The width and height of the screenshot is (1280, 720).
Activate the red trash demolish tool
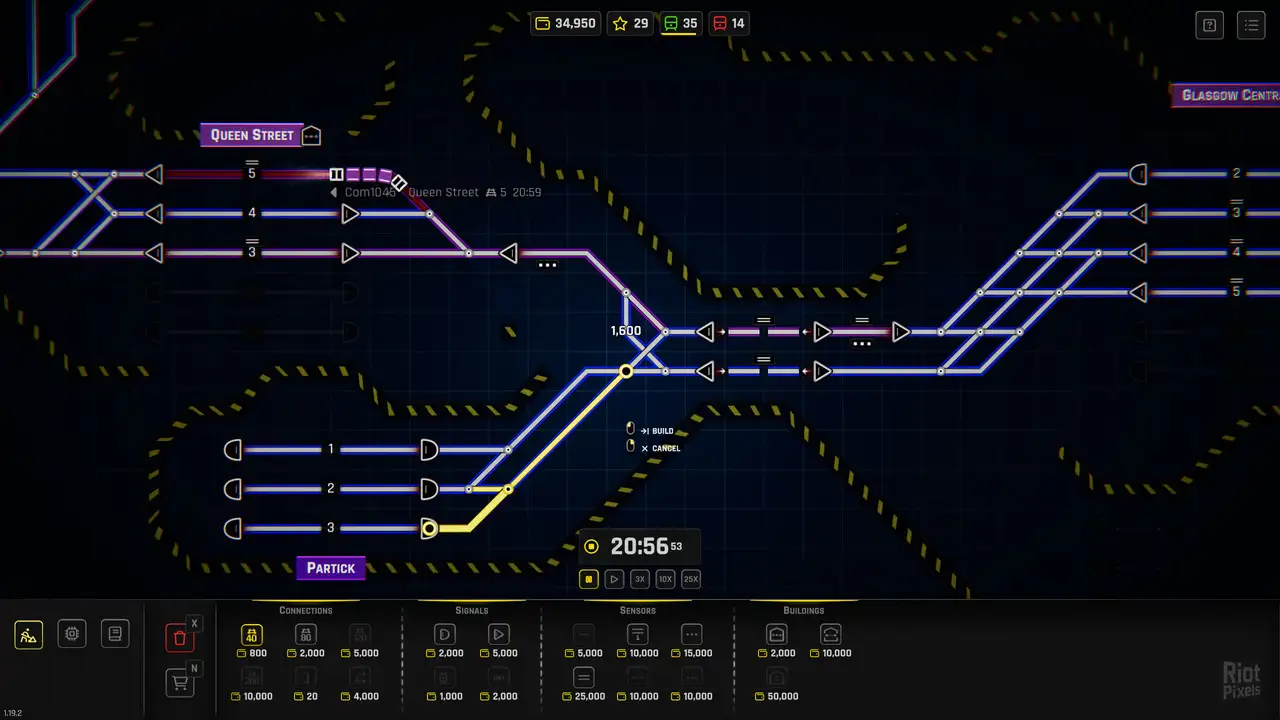[x=179, y=638]
